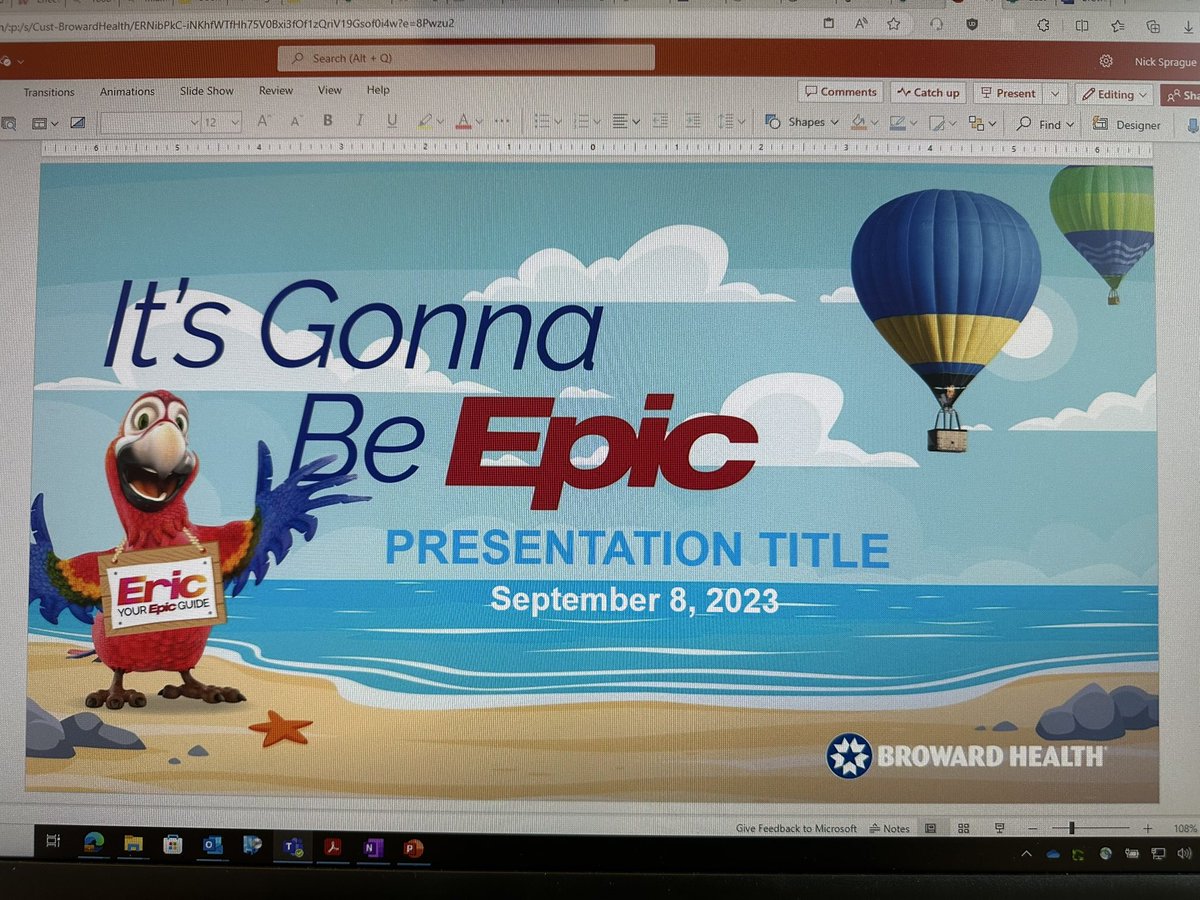
Task: Decrease the paragraph indent
Action: tap(660, 121)
